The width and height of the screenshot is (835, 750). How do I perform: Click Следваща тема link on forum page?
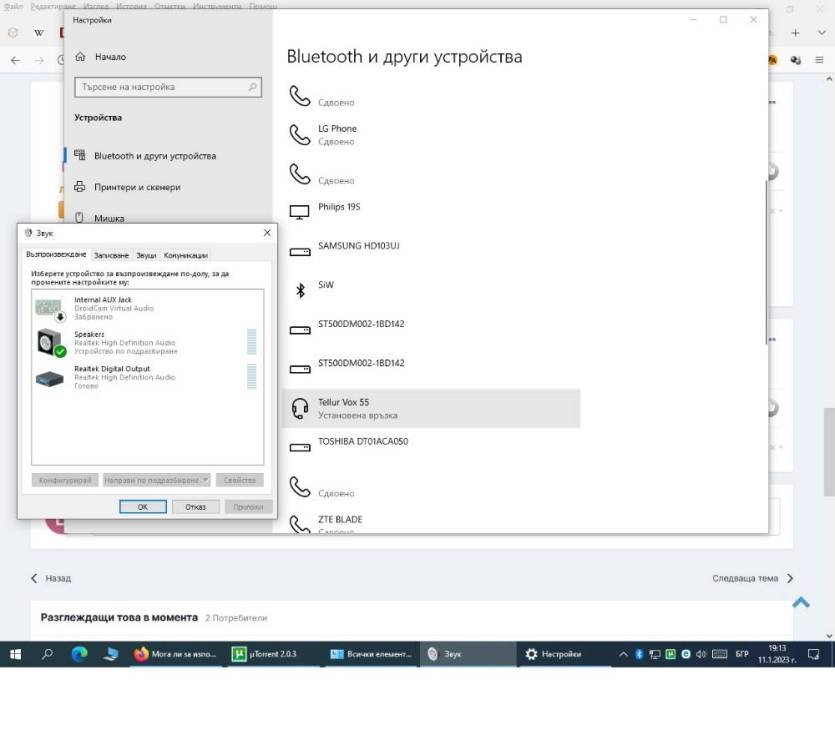753,578
